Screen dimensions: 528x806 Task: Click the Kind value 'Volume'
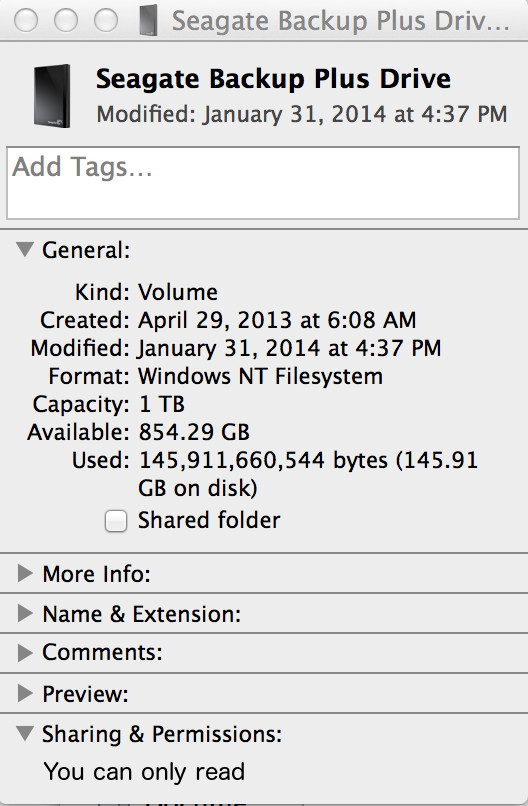pyautogui.click(x=178, y=292)
